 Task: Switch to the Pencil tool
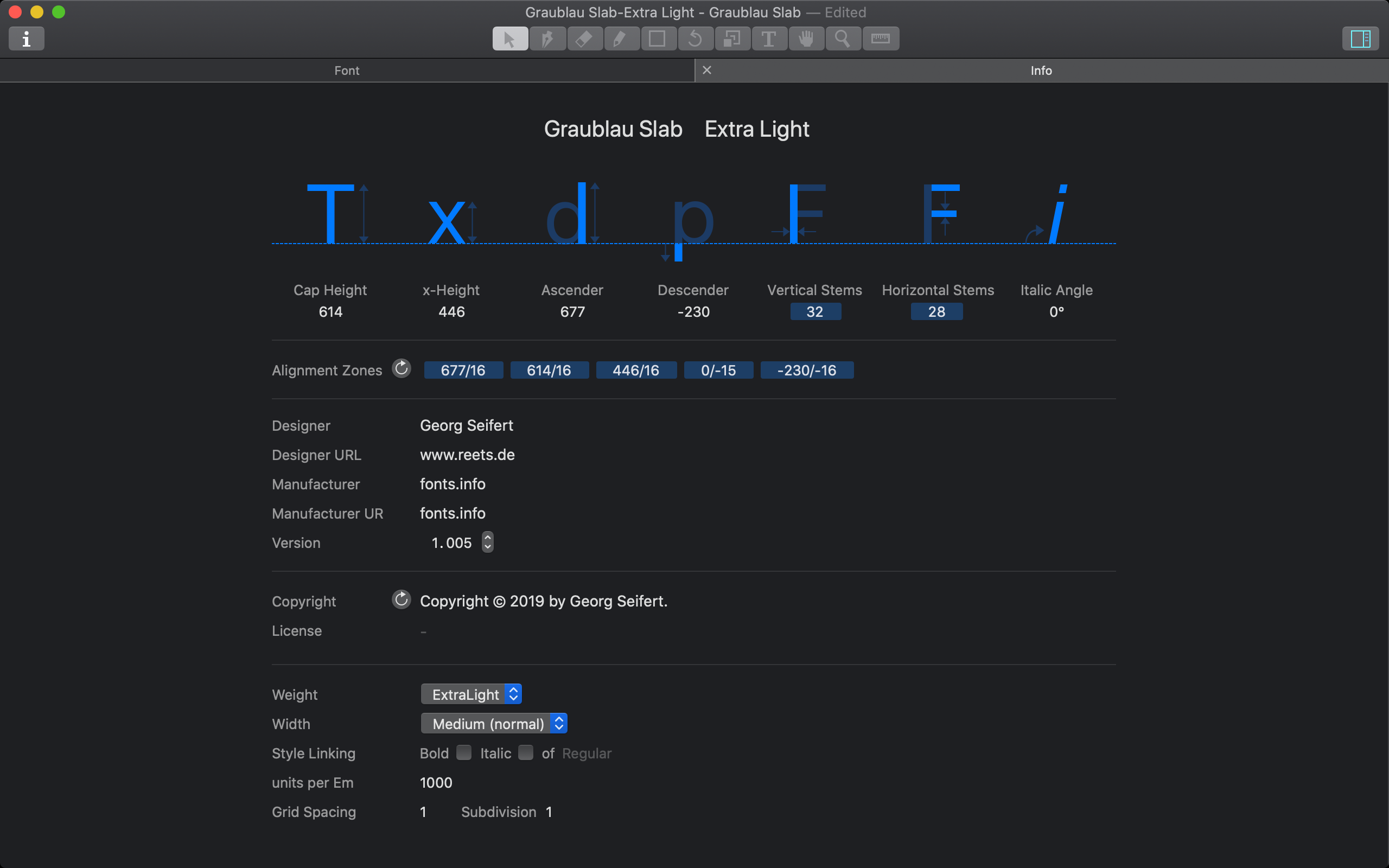point(621,39)
